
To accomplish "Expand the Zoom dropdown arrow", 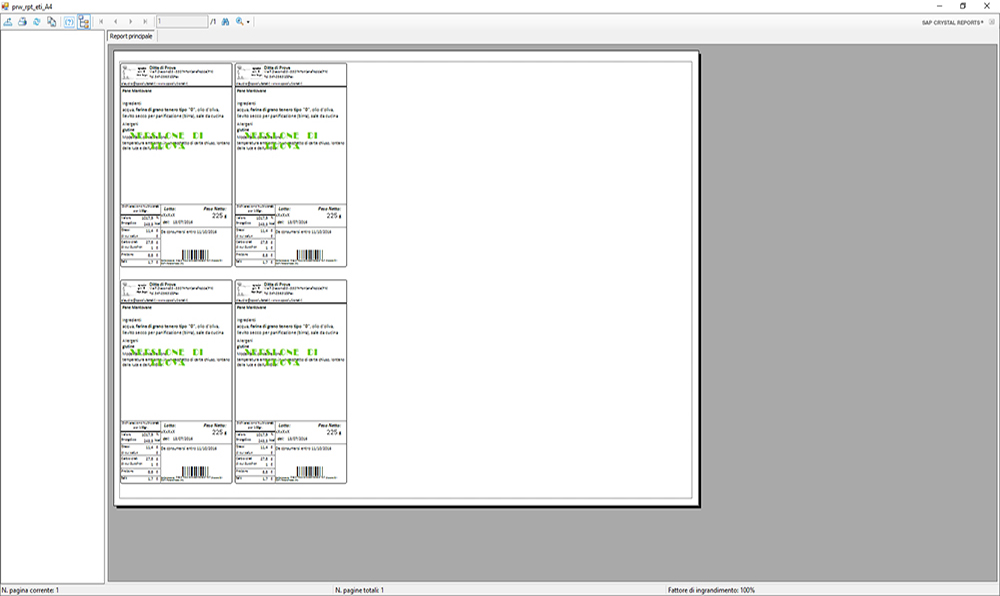I will (x=248, y=22).
